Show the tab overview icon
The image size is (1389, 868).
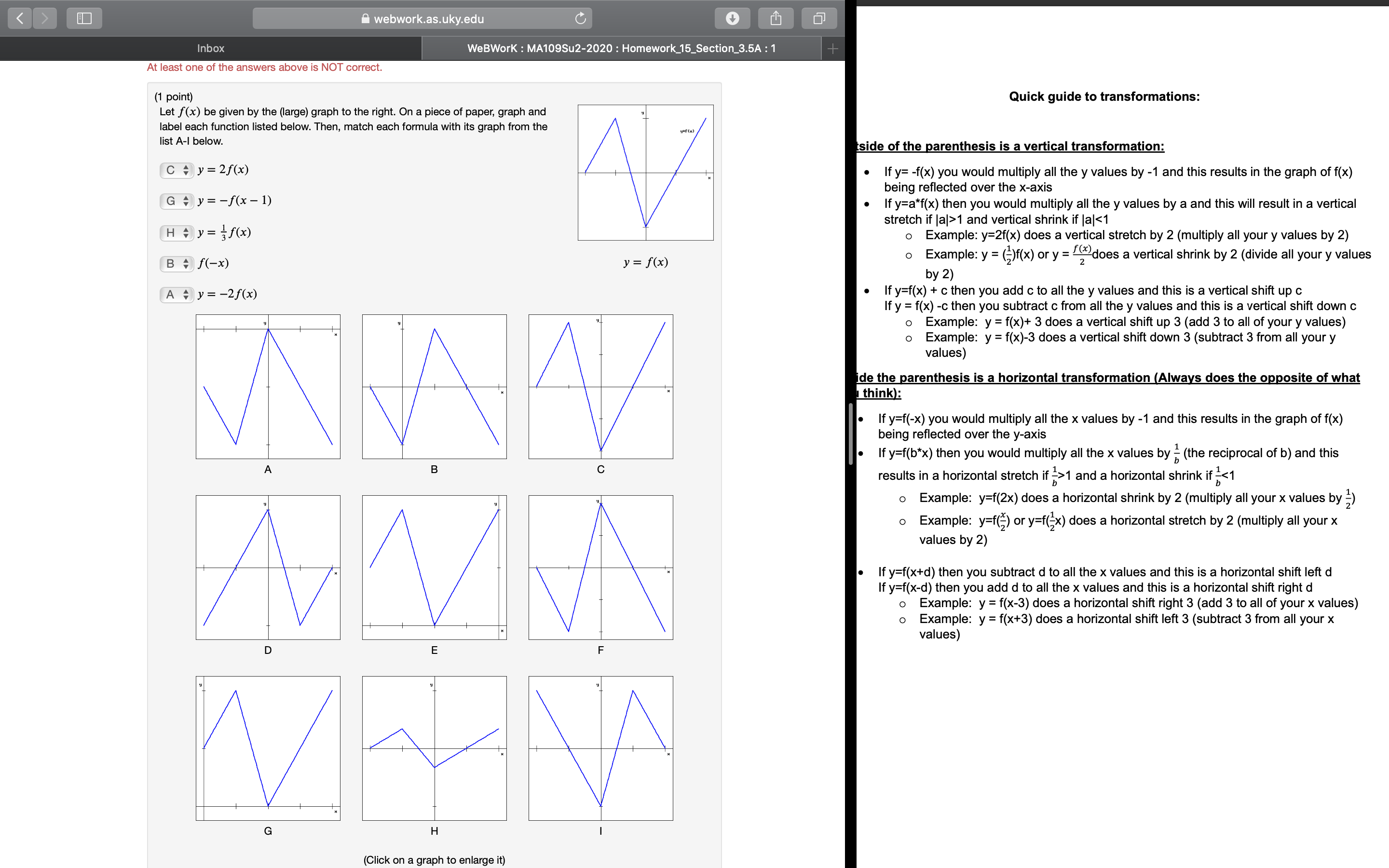(x=819, y=18)
